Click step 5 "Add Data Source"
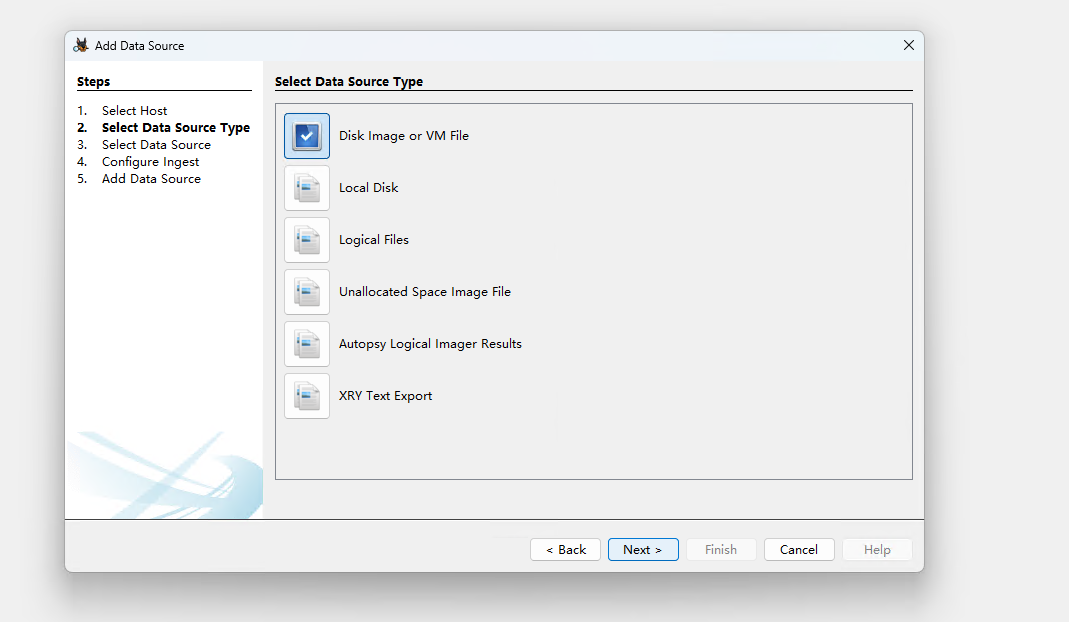Viewport: 1069px width, 622px height. [151, 179]
